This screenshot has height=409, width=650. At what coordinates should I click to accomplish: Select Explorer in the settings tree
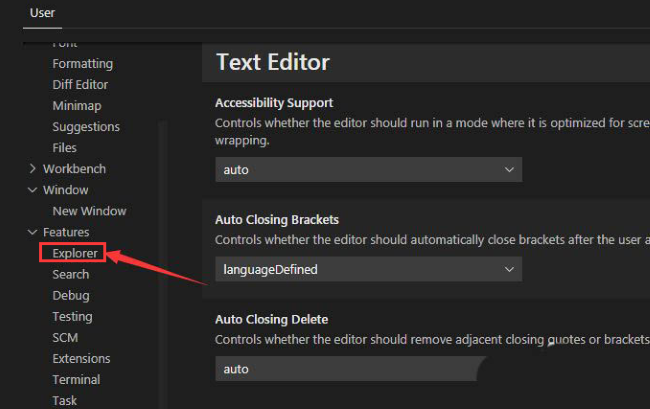[x=75, y=253]
